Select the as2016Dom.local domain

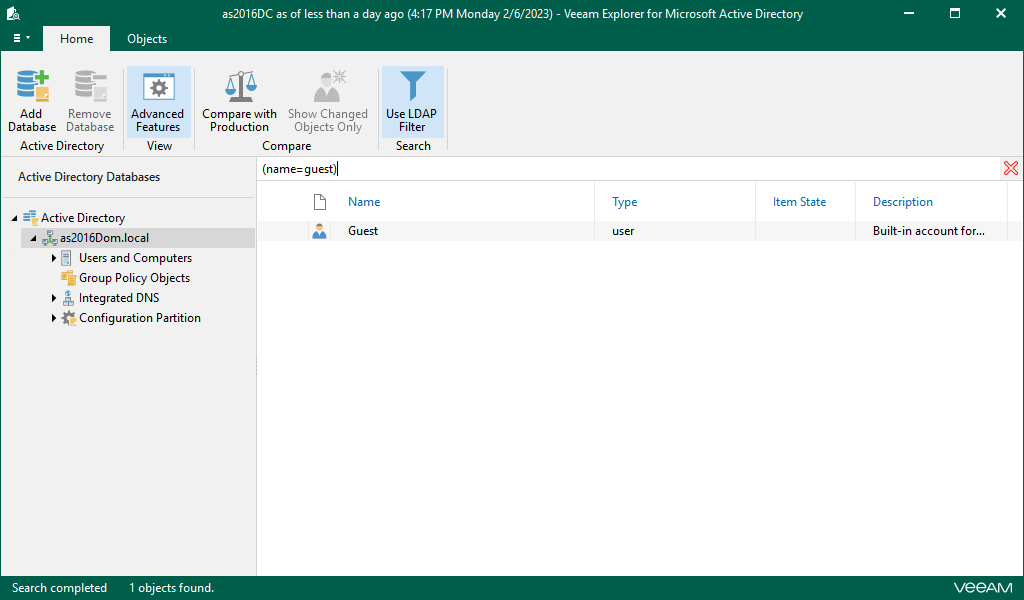tap(104, 238)
